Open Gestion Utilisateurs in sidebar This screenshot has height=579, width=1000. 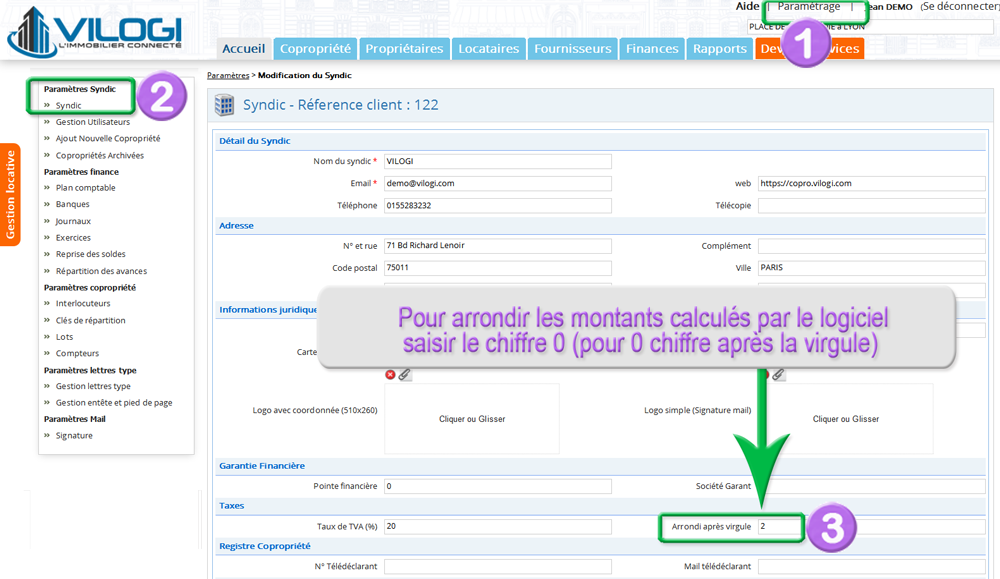[92, 122]
